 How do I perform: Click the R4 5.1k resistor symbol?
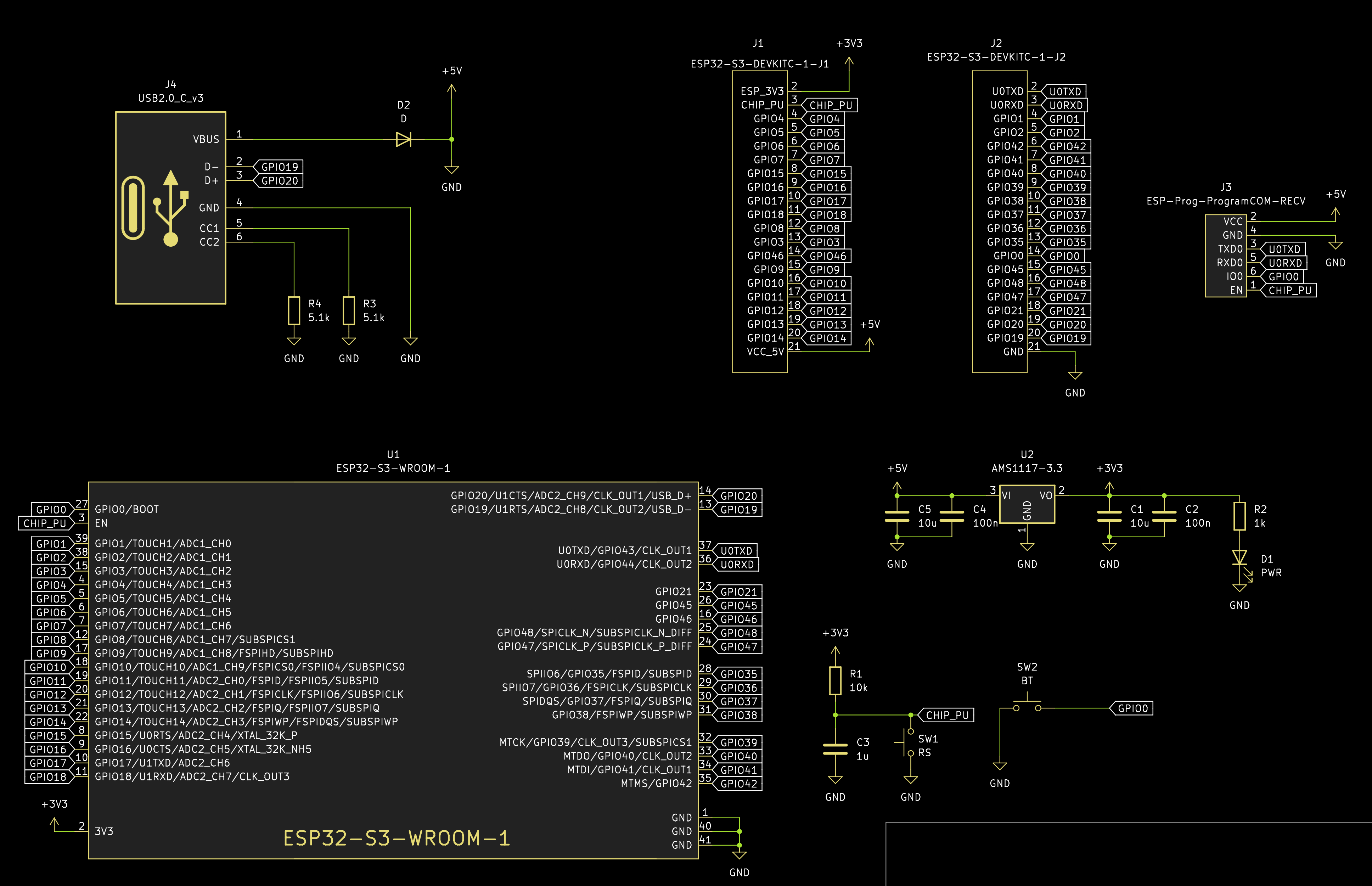pos(294,311)
